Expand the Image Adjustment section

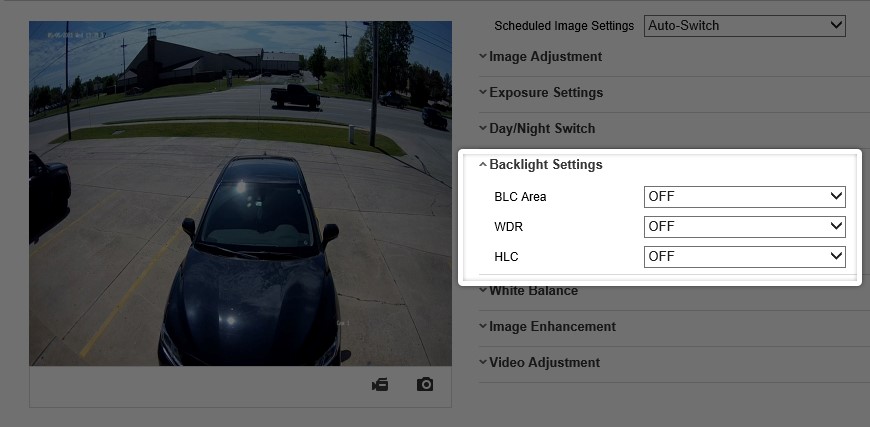coord(545,57)
